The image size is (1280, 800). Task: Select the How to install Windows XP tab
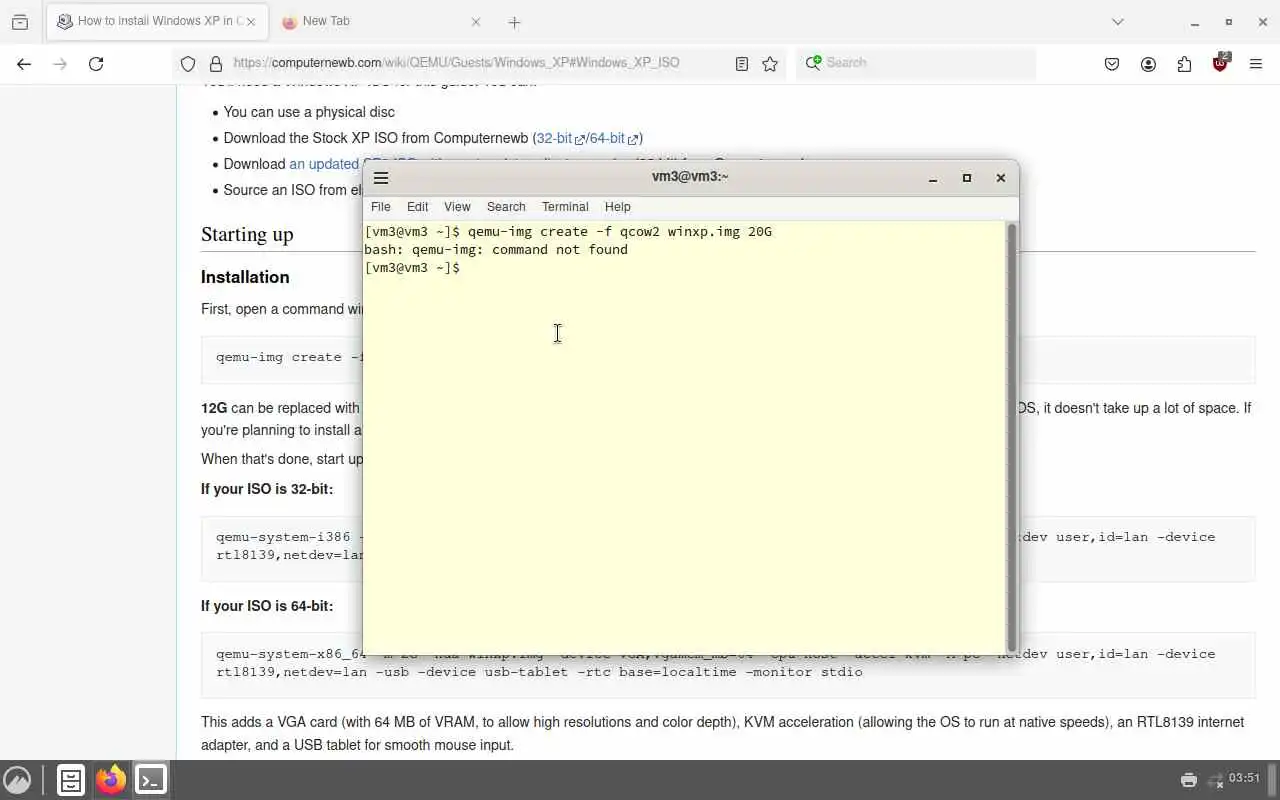pyautogui.click(x=156, y=22)
